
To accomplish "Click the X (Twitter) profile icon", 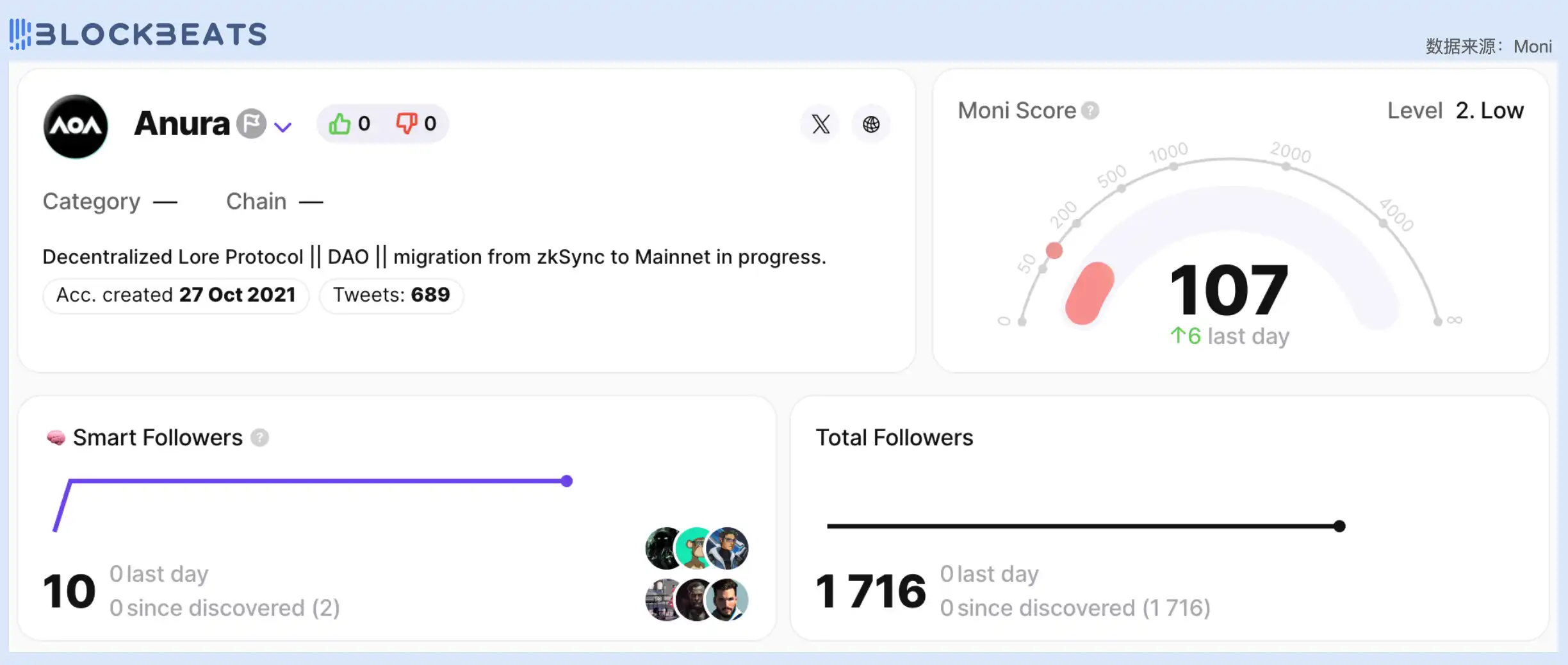I will tap(821, 124).
